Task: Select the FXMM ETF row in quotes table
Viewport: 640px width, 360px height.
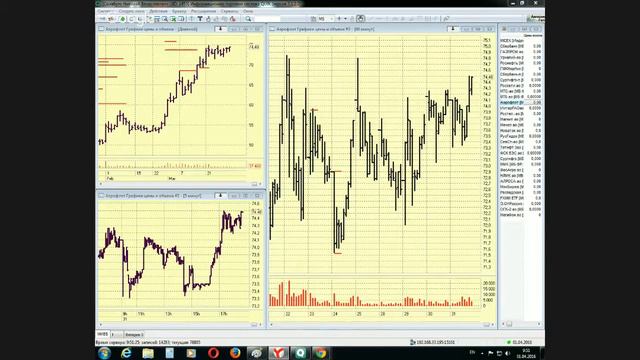Action: (x=520, y=198)
